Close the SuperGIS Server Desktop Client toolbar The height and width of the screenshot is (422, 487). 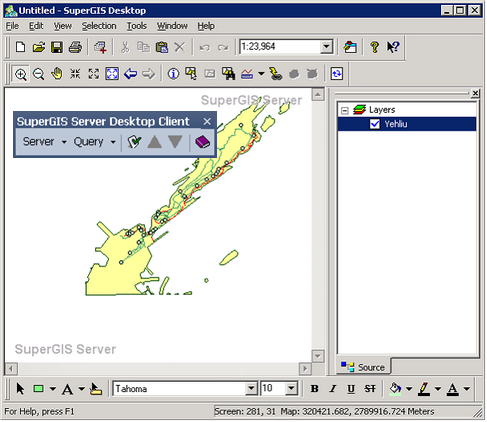click(x=207, y=122)
